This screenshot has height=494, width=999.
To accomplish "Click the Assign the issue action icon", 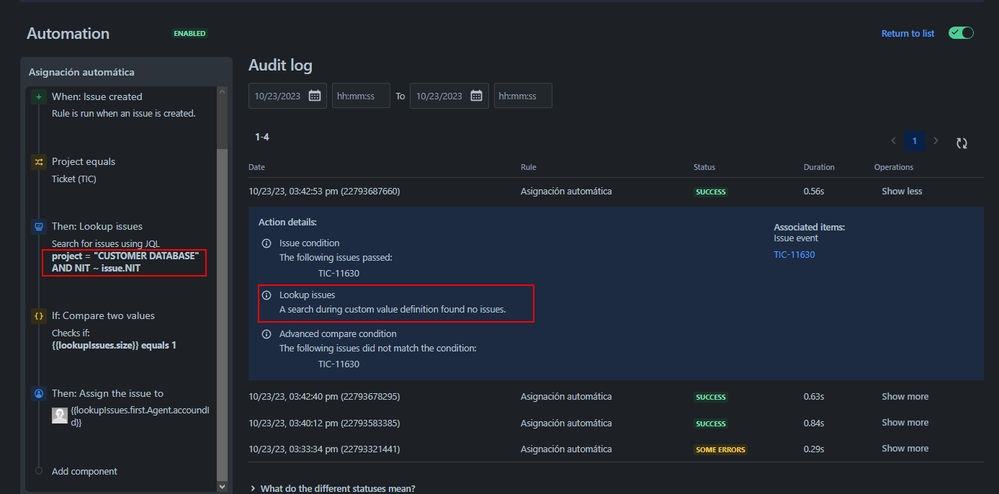I will (x=39, y=394).
